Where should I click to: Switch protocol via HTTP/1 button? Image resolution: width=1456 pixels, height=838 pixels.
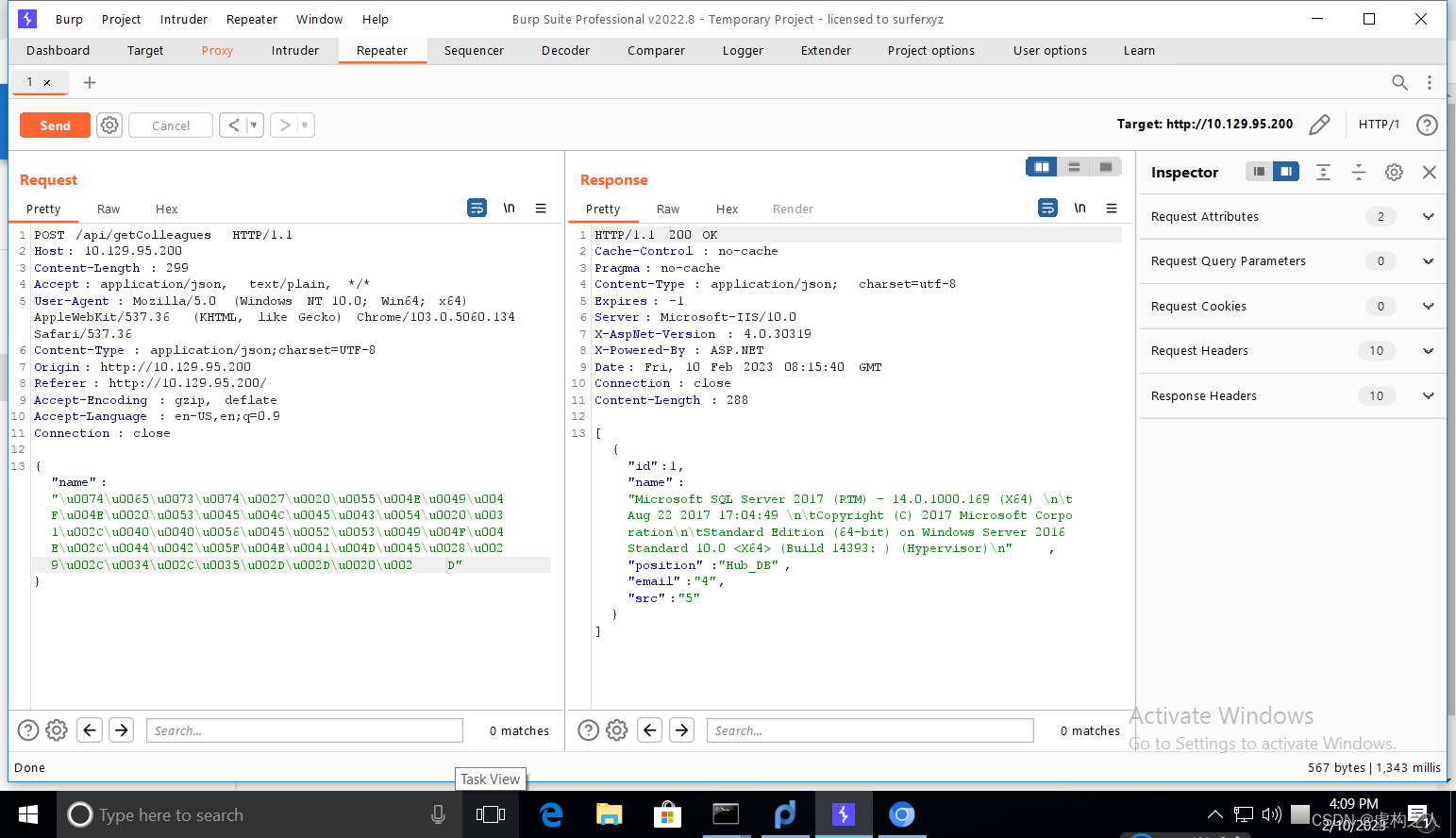[1379, 125]
